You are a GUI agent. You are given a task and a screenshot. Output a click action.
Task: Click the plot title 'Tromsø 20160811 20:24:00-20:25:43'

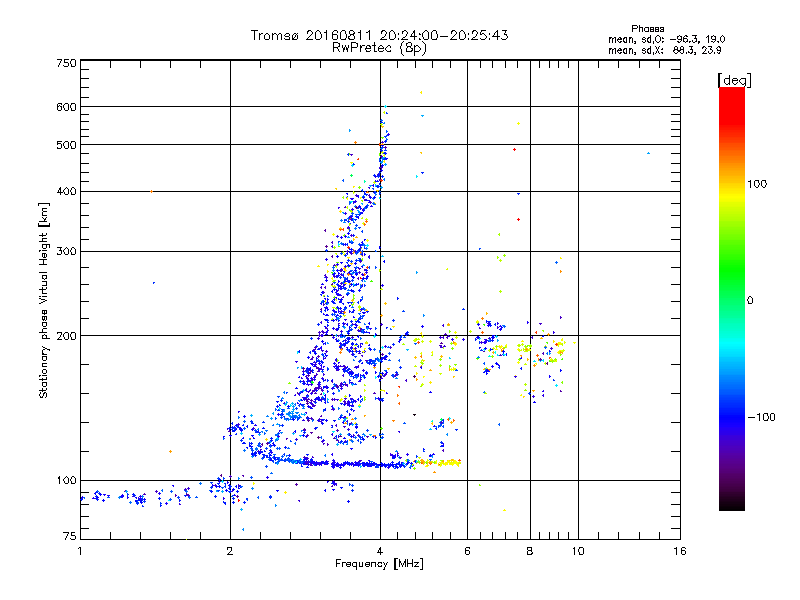379,35
